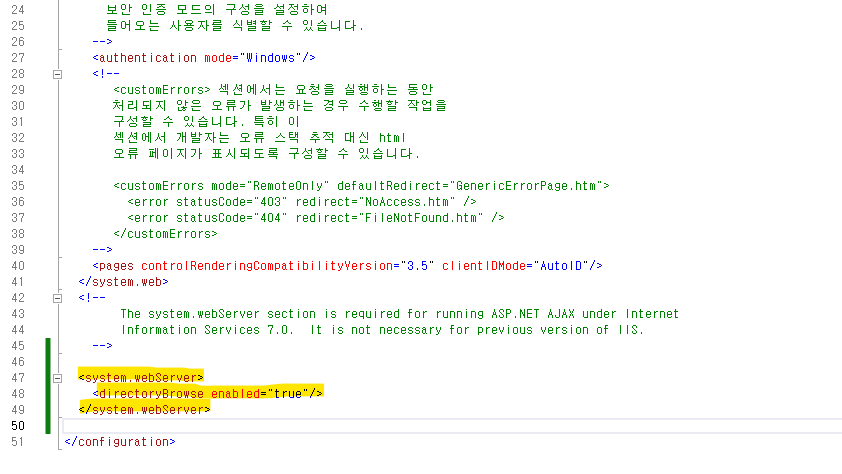The height and width of the screenshot is (474, 842).
Task: Click the comment line starting with <customErrors> on line 29
Action: (x=273, y=90)
